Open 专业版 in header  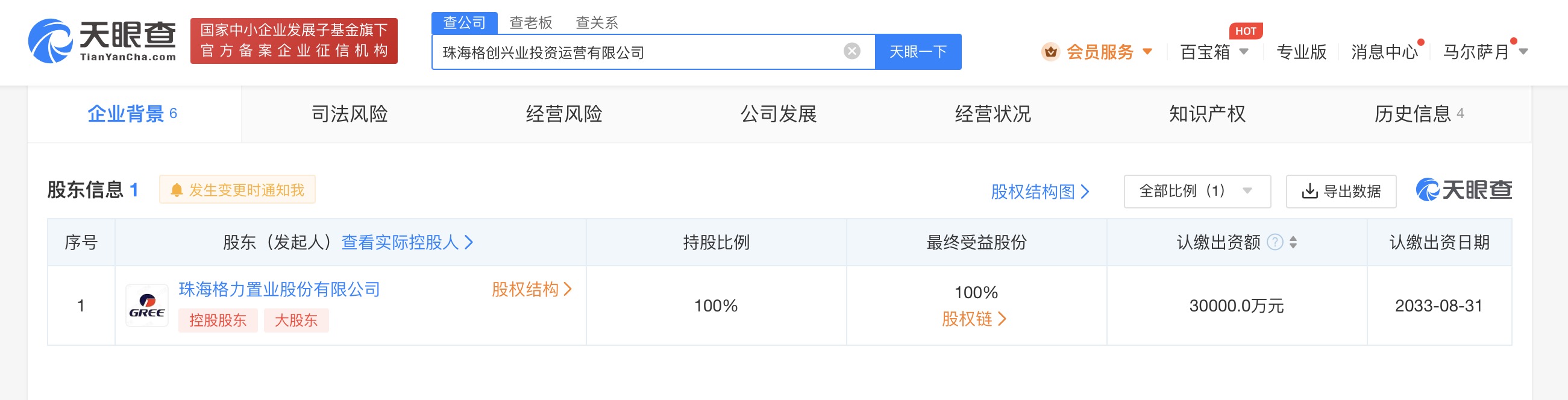tap(1302, 52)
